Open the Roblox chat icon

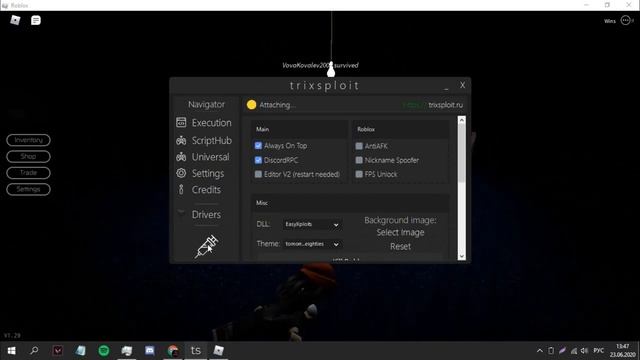click(x=36, y=20)
